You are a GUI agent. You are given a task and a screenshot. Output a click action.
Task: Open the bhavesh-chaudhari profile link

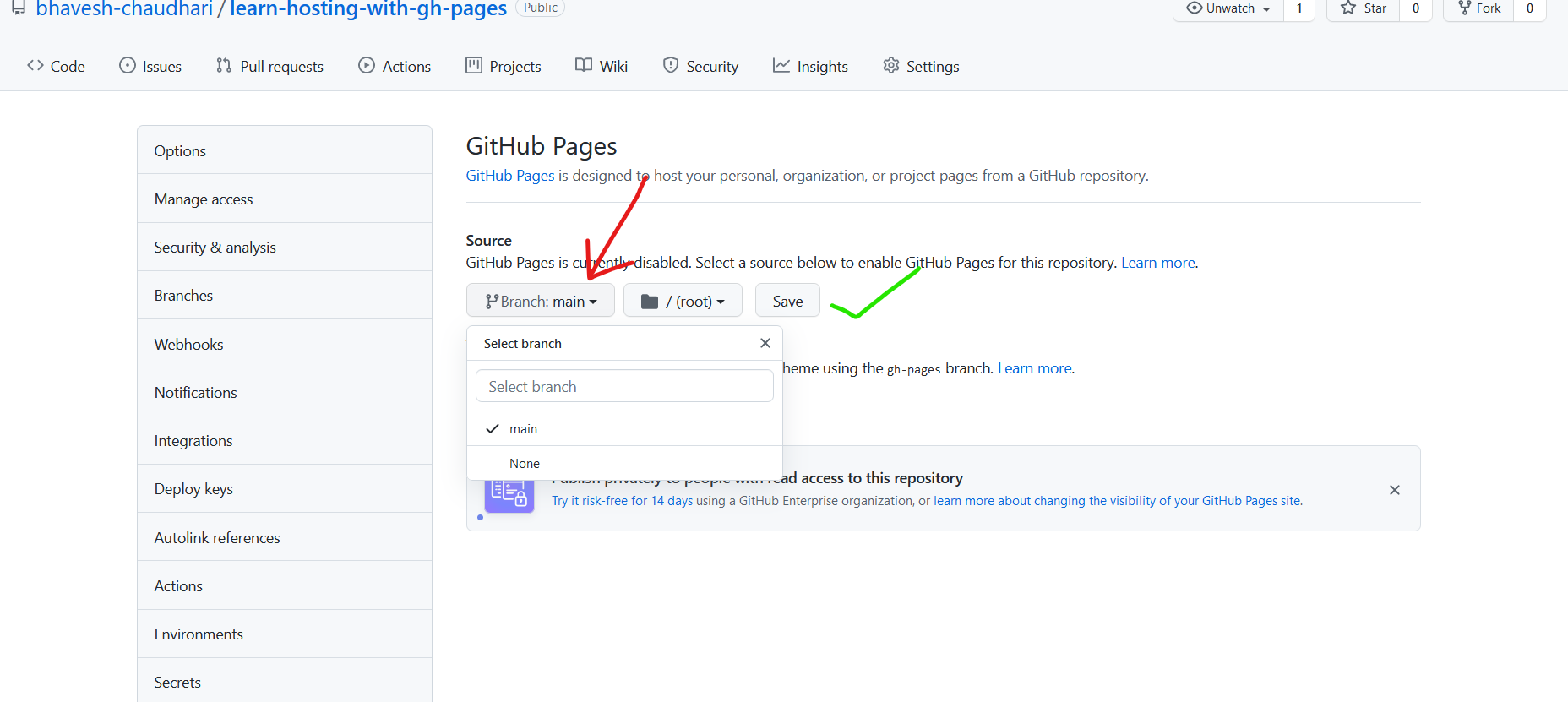[x=124, y=8]
